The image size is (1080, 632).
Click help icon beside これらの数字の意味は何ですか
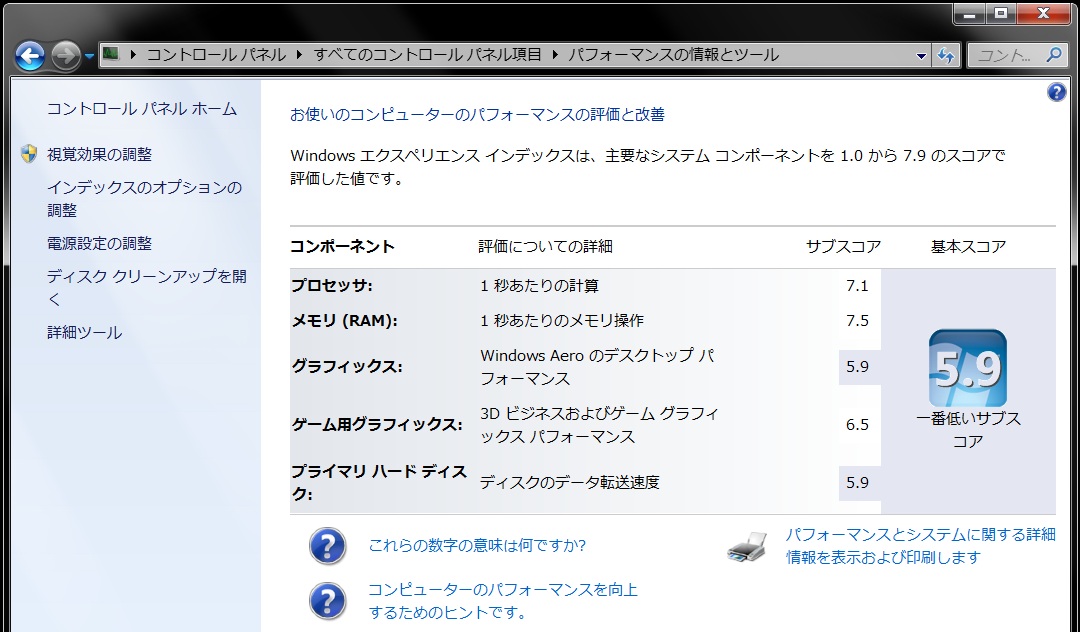pyautogui.click(x=327, y=547)
